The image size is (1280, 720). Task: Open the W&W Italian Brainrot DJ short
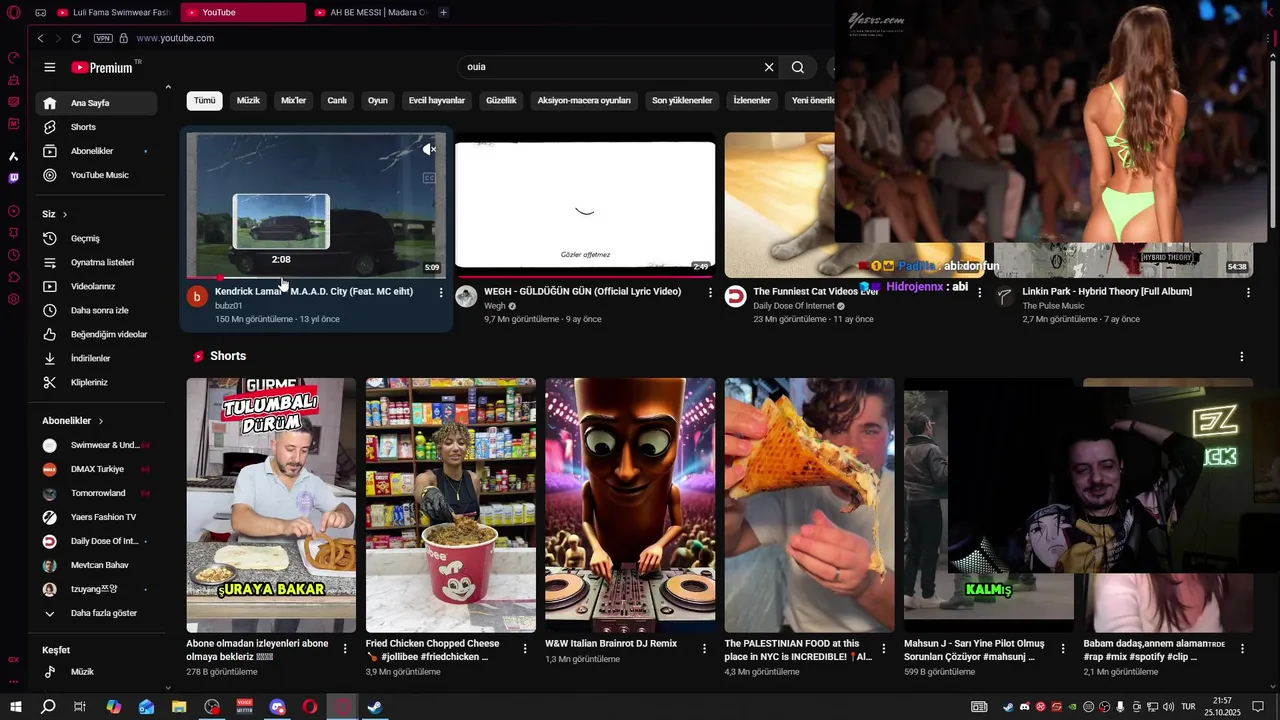(630, 505)
